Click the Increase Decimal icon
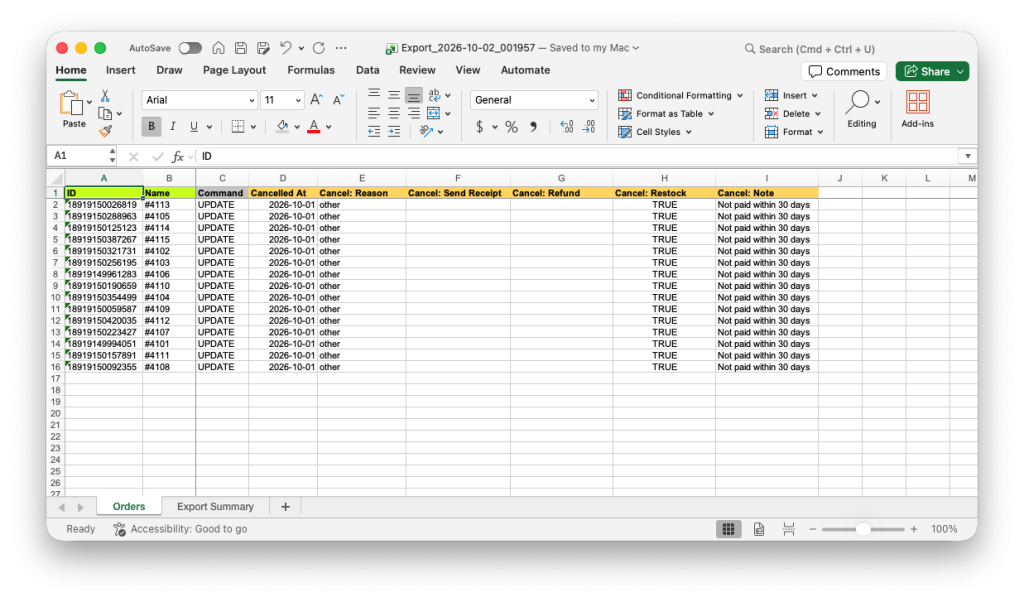1024x602 pixels. [567, 127]
